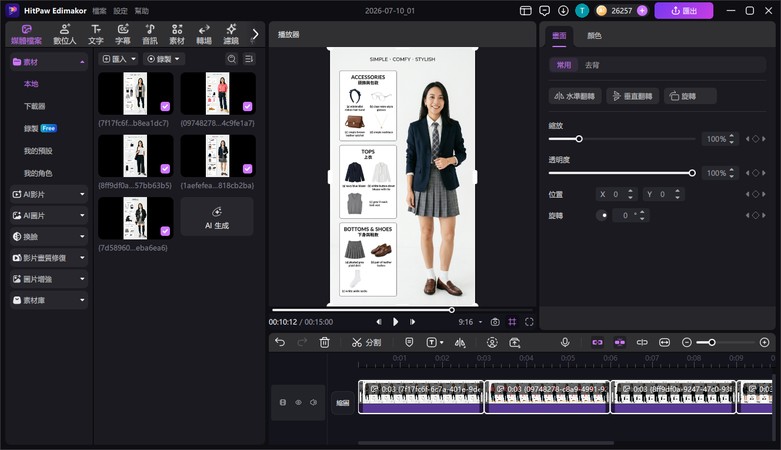Expand the AI圖片 section
The width and height of the screenshot is (781, 450).
pos(48,215)
